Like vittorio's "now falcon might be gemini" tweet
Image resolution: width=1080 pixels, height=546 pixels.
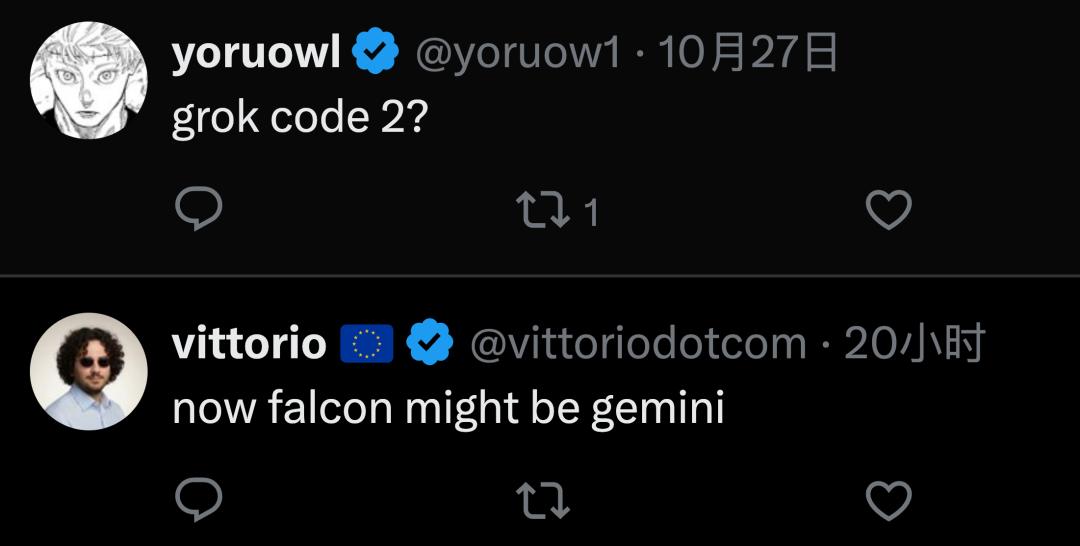(887, 500)
